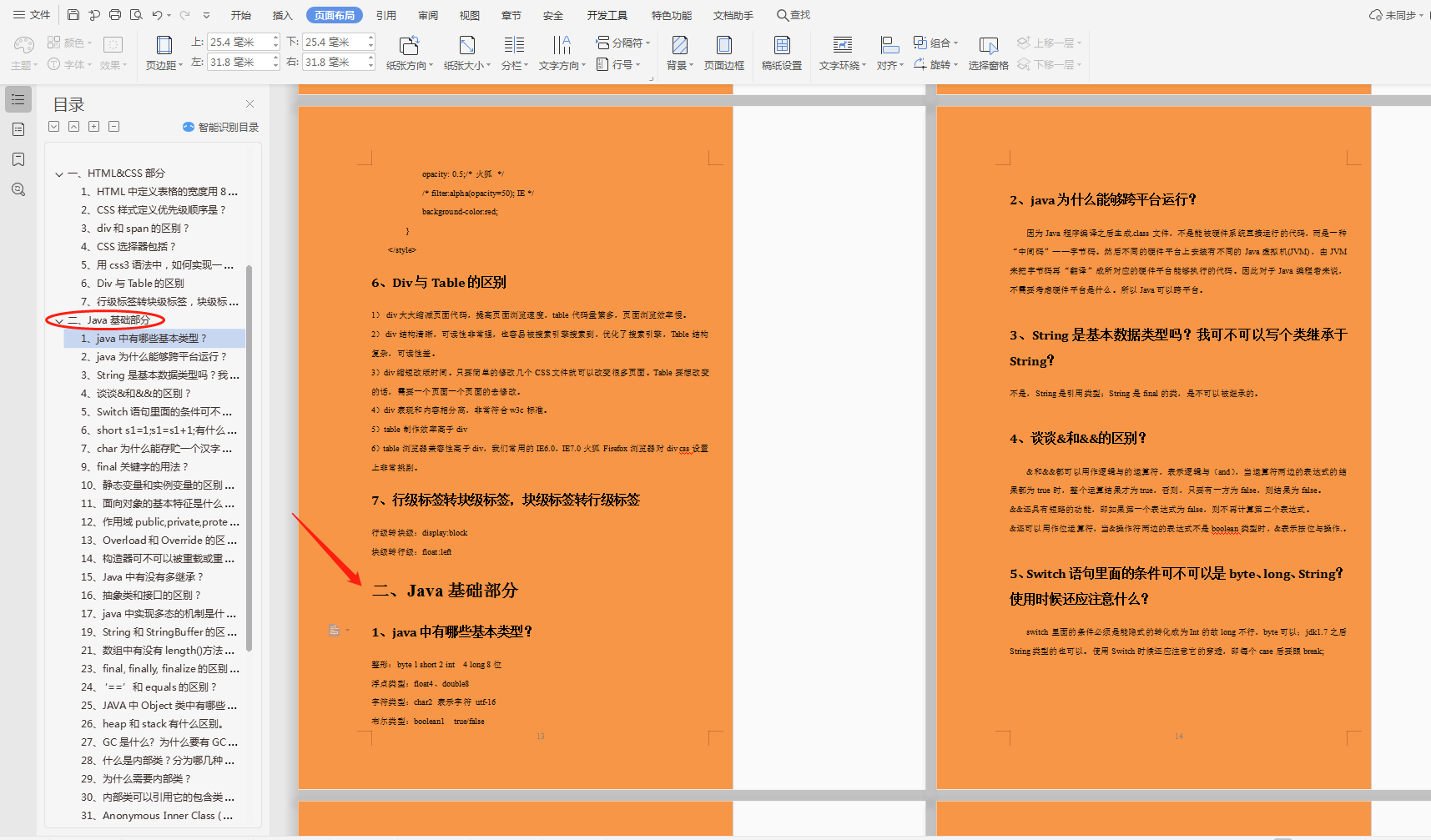Switch to the 插入 tab
The width and height of the screenshot is (1431, 840).
coord(283,15)
